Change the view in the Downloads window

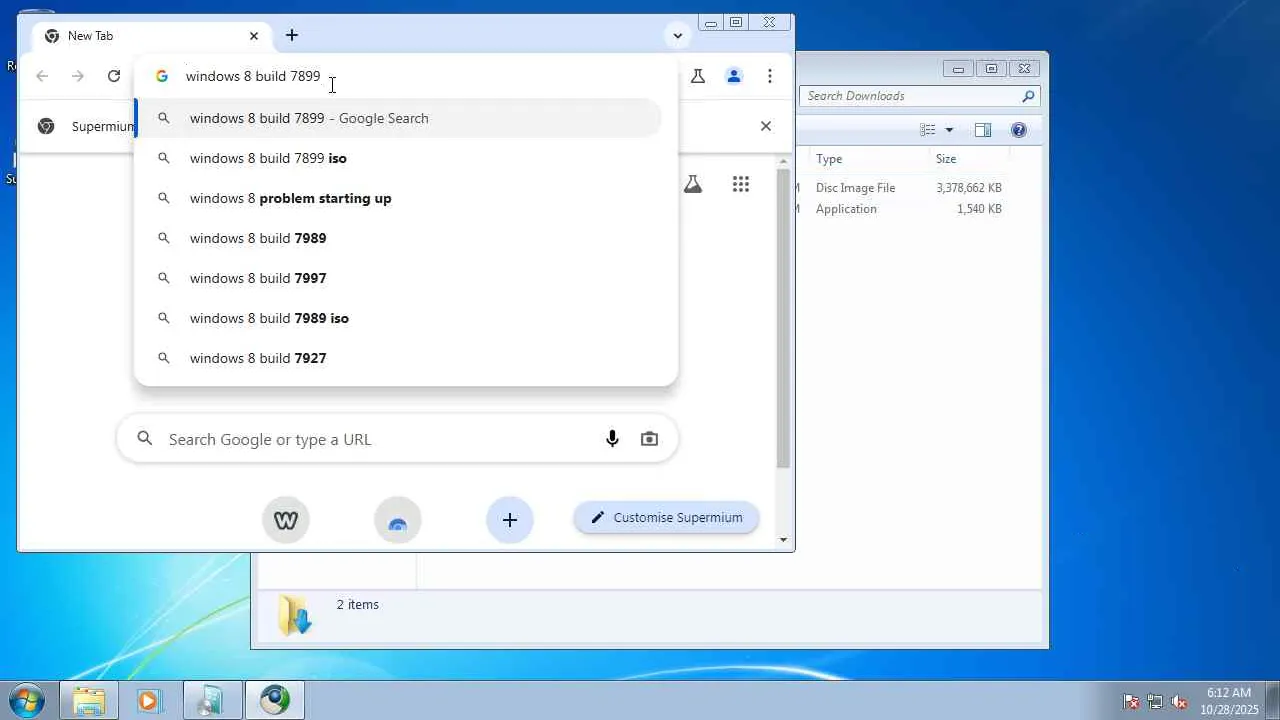coord(928,130)
